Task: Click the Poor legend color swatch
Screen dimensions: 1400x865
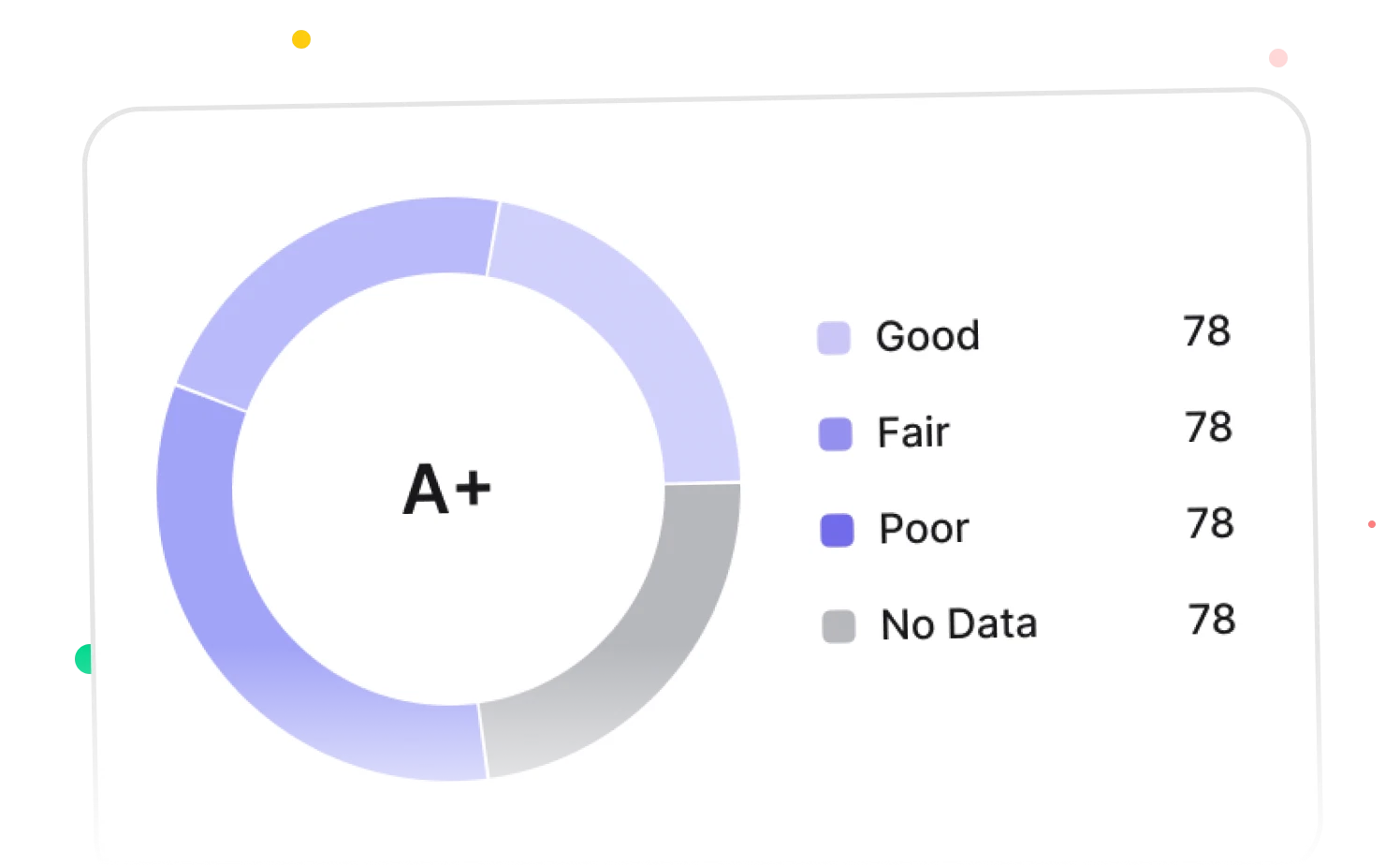Action: (838, 530)
